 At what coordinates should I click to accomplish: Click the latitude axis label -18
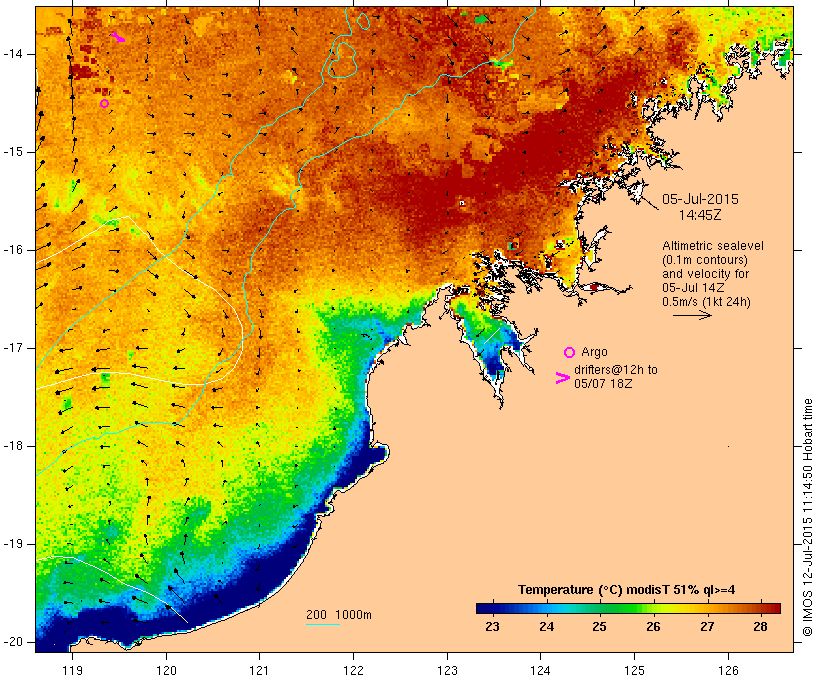(x=13, y=446)
